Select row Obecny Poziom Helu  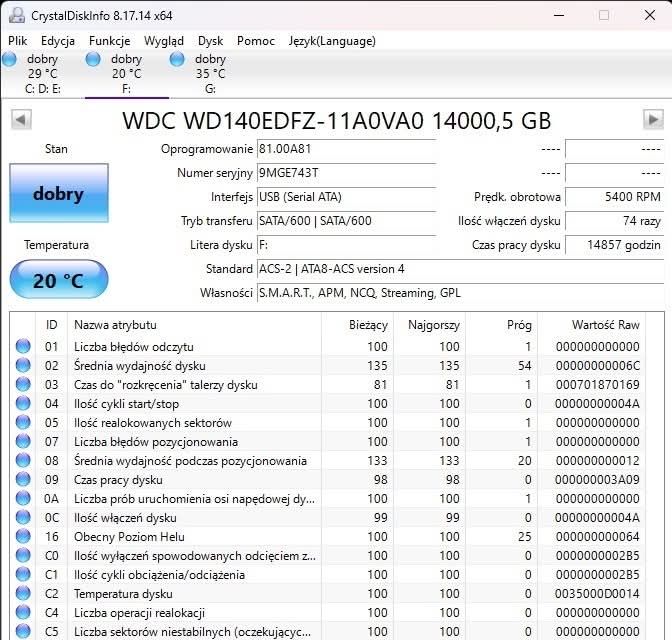click(x=328, y=536)
